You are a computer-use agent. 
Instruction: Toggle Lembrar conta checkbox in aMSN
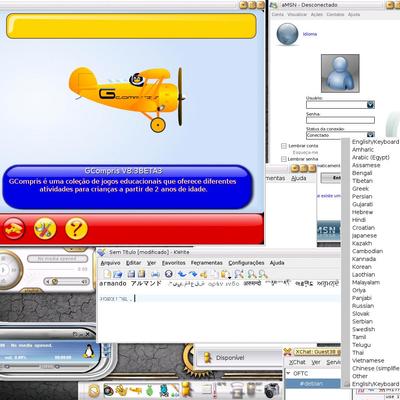[284, 146]
